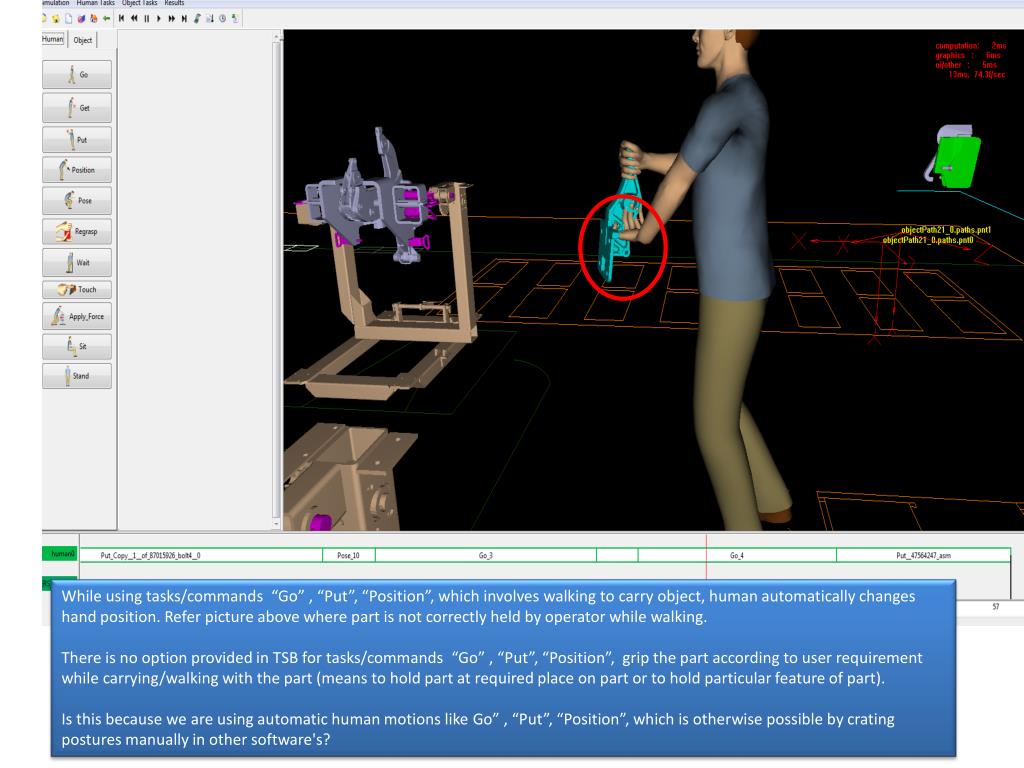Select the Get task button

coord(77,107)
